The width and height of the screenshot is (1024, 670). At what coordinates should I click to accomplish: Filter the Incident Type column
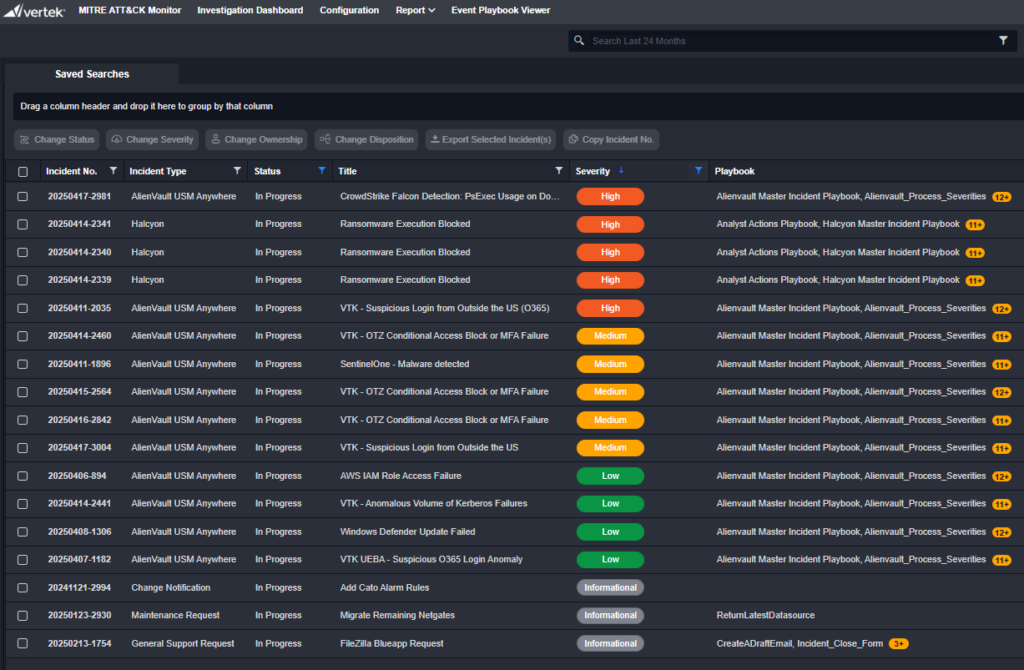pyautogui.click(x=237, y=170)
